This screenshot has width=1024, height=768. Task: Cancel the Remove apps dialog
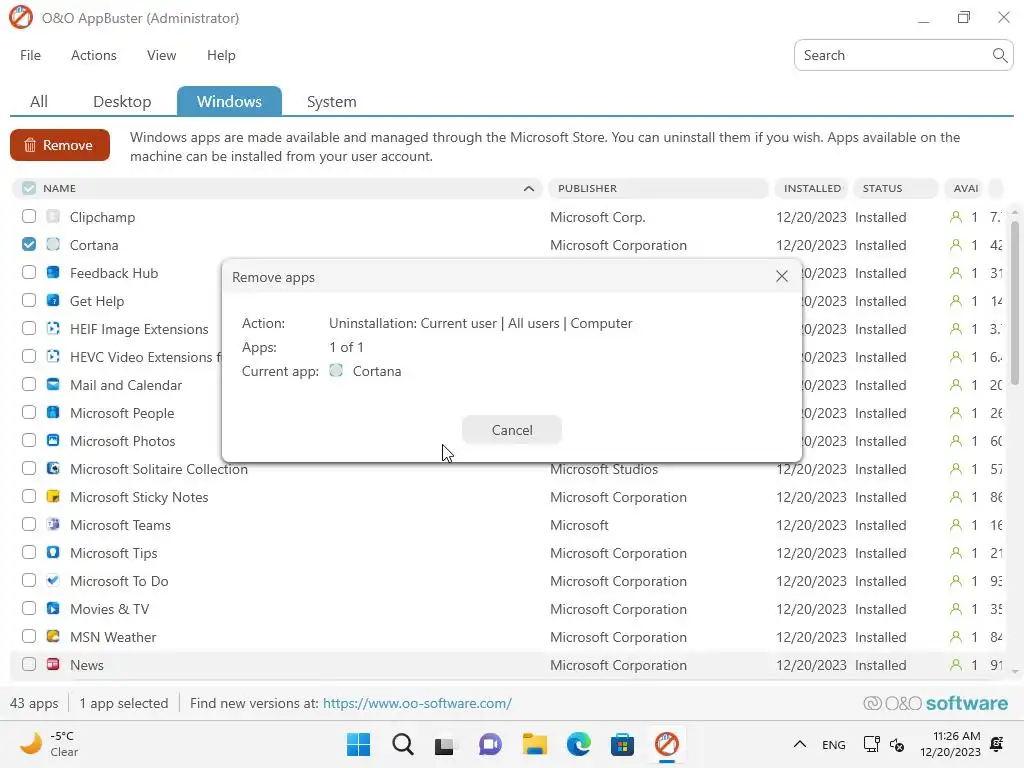click(x=511, y=430)
